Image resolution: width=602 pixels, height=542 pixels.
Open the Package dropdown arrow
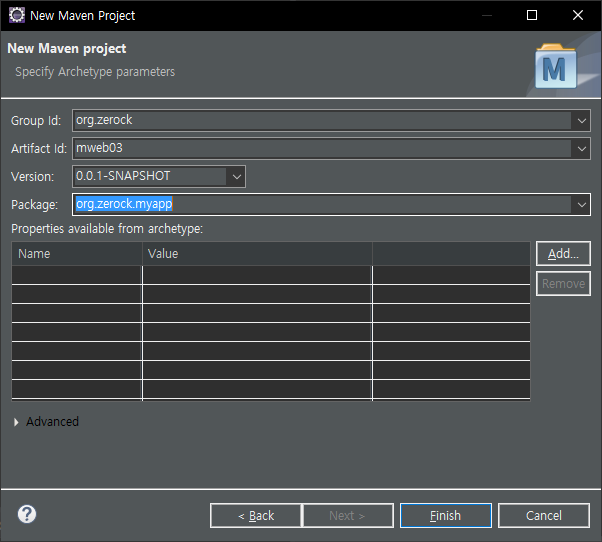581,205
